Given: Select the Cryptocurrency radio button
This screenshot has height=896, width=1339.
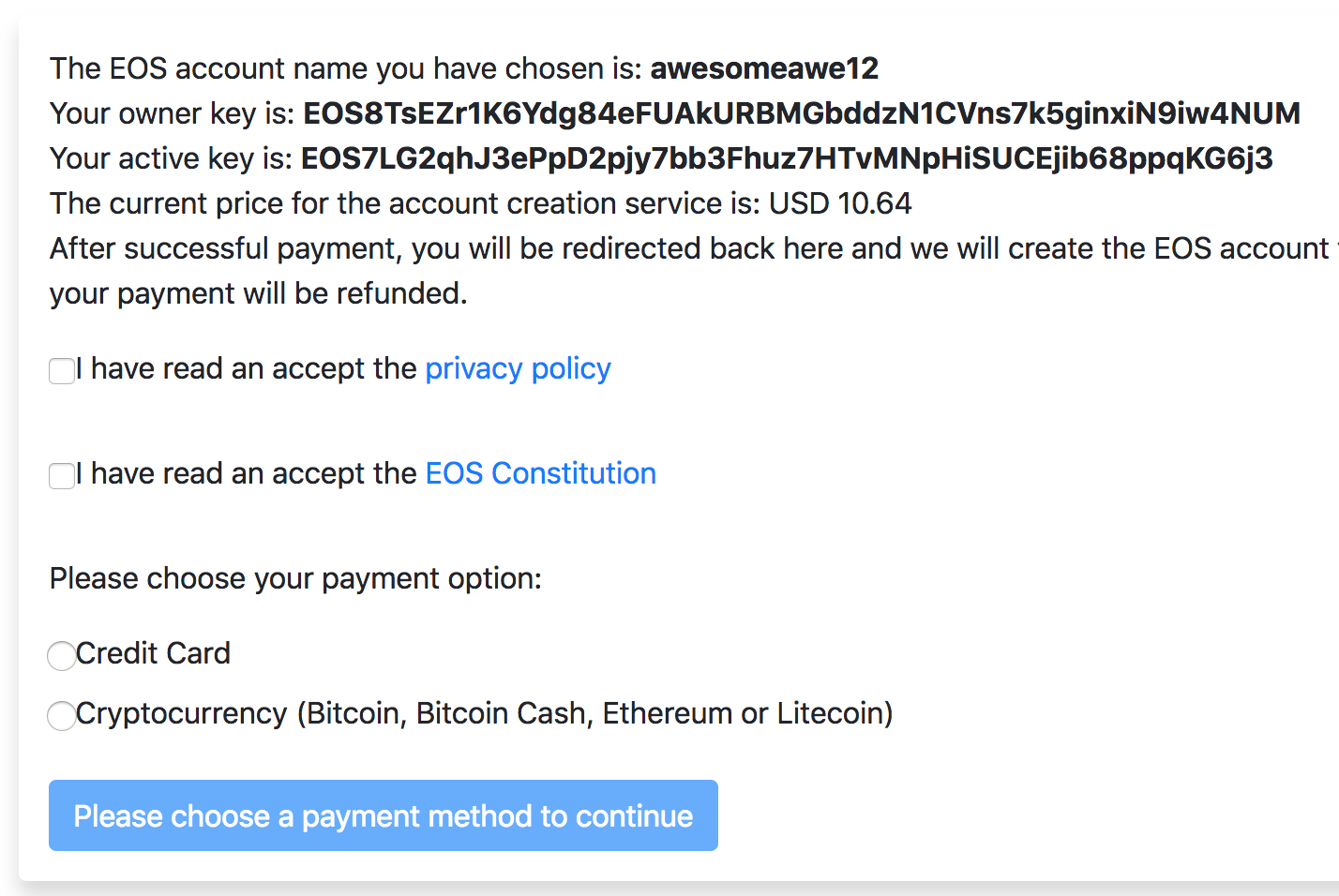Looking at the screenshot, I should 62,716.
